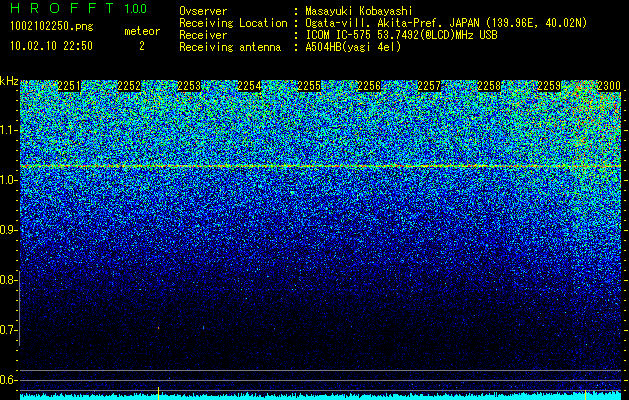
Task: Click the 2257 time marker
Action: tap(429, 86)
